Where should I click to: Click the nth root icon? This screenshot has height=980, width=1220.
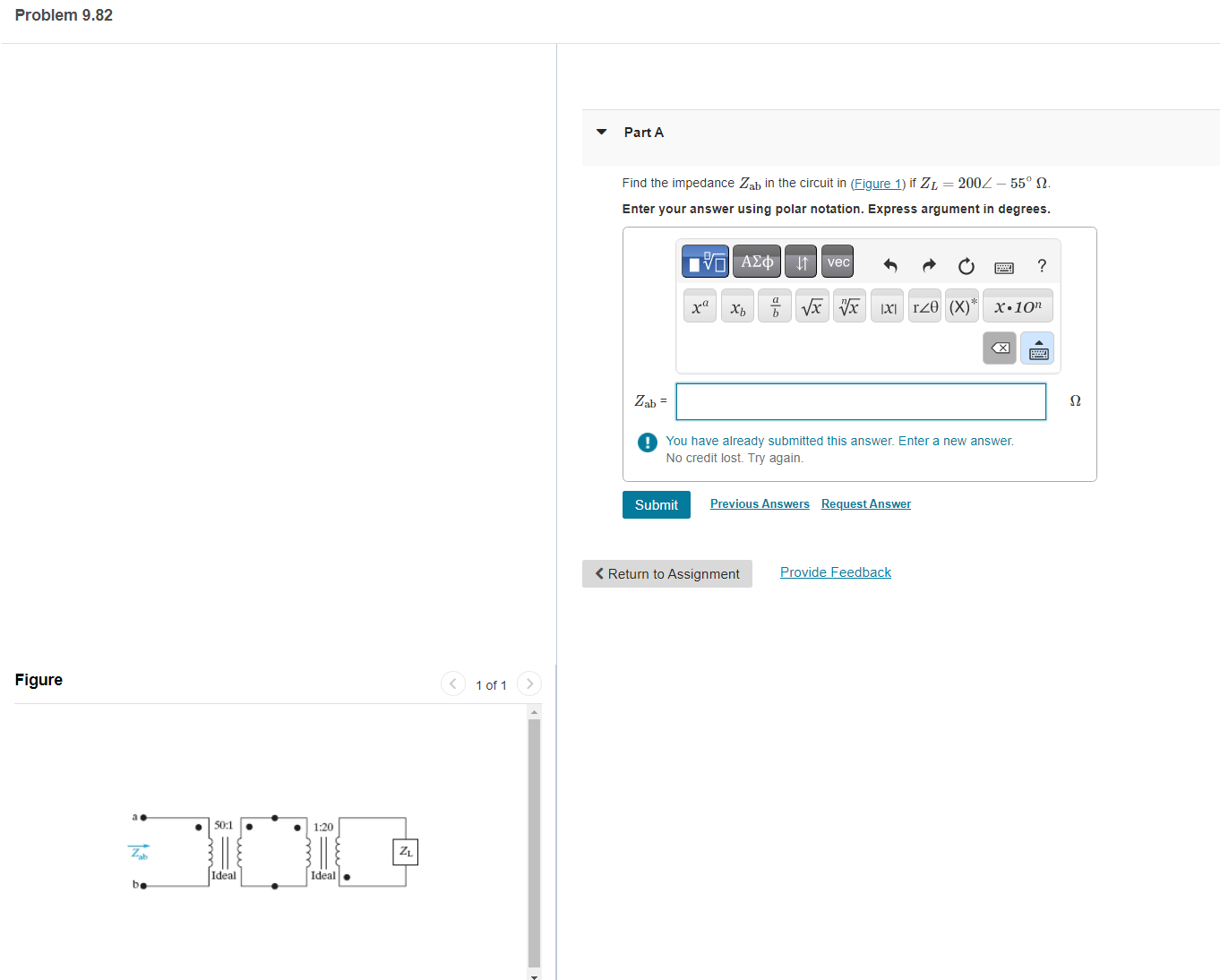click(x=849, y=305)
